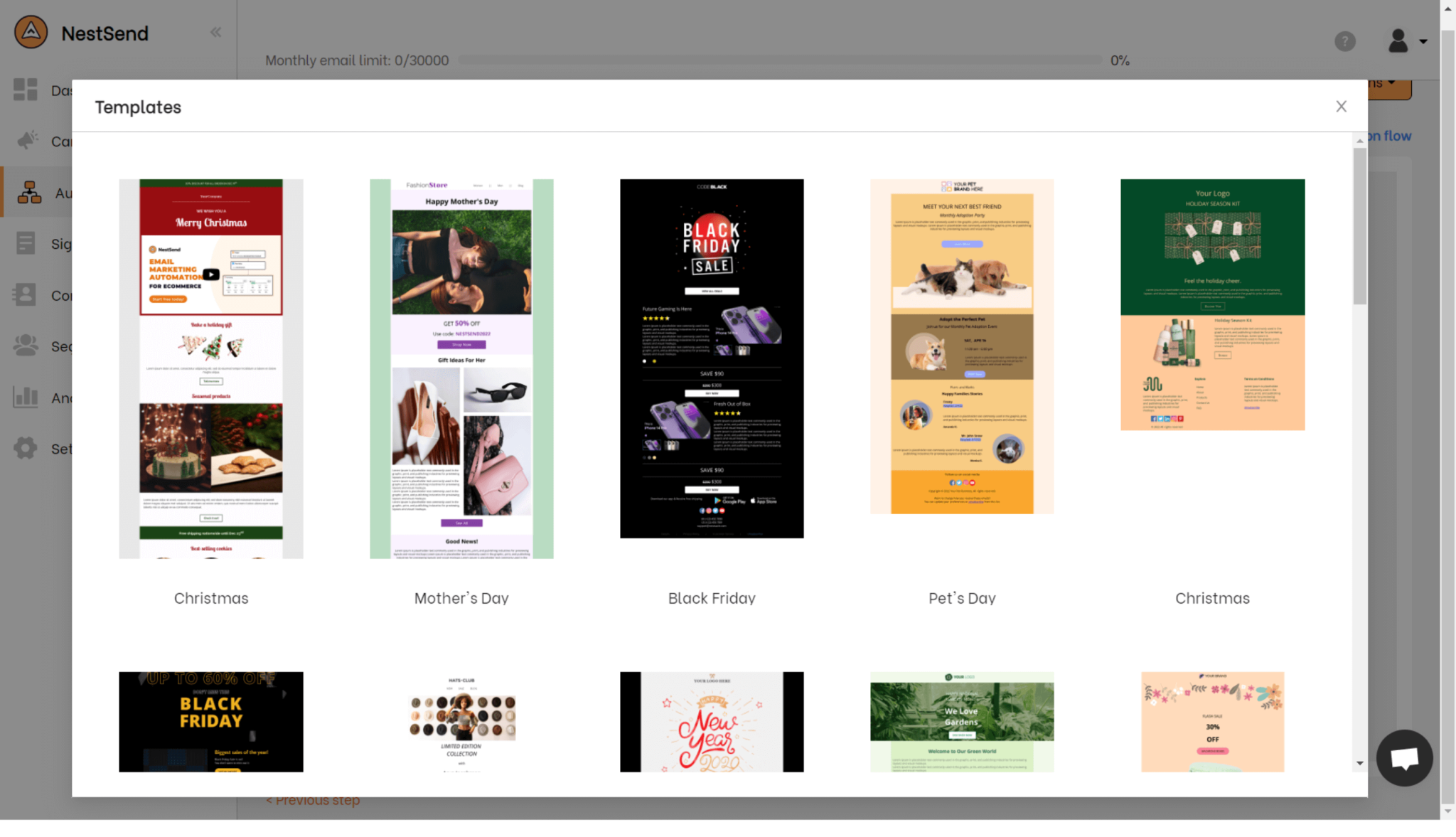Open the Analytics bar chart icon

click(x=26, y=397)
